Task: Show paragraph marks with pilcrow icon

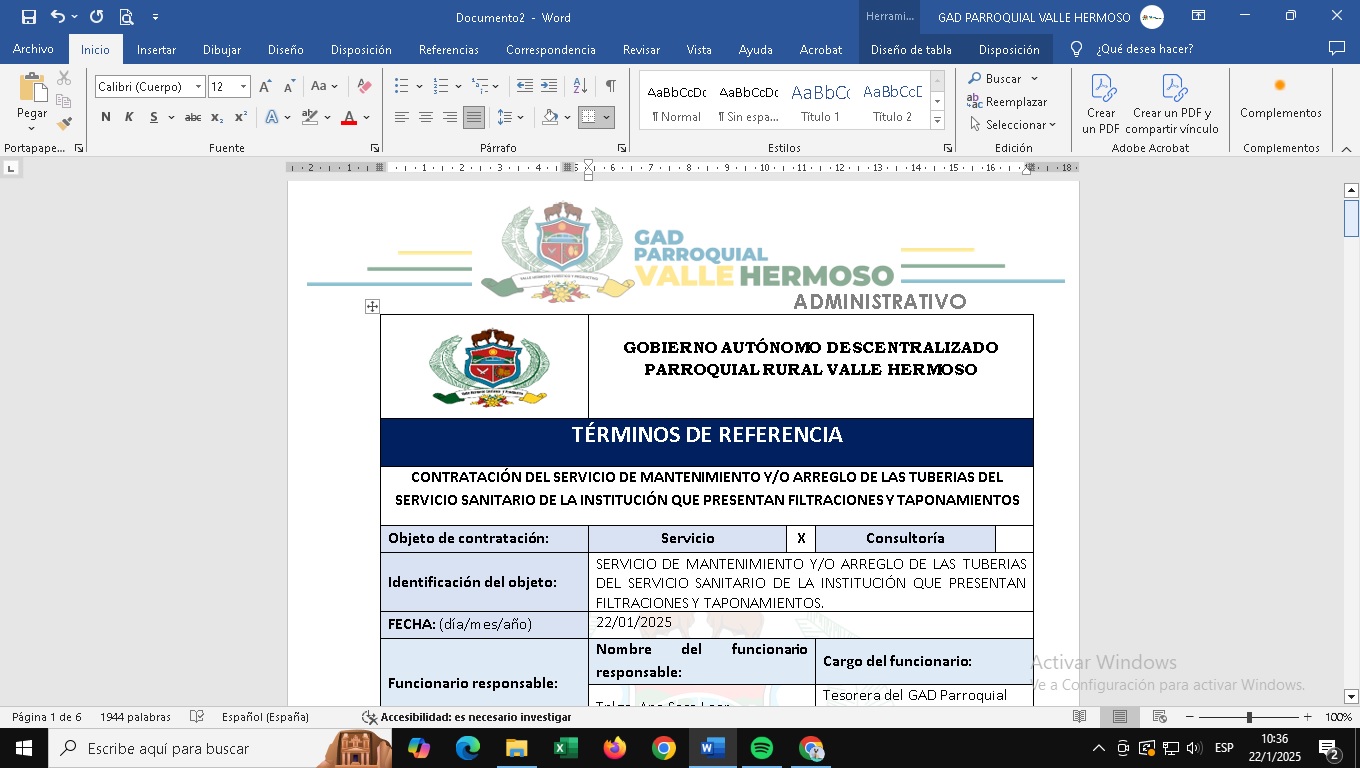Action: click(x=610, y=86)
